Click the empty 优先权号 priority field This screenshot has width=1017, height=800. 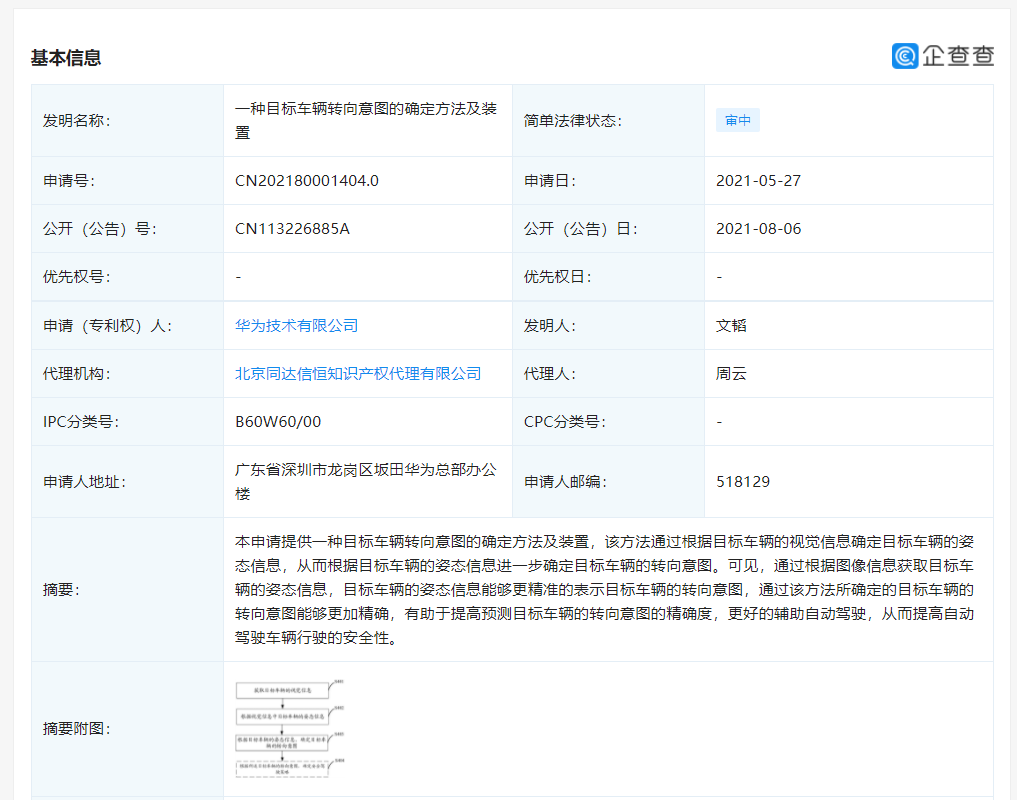tap(239, 276)
